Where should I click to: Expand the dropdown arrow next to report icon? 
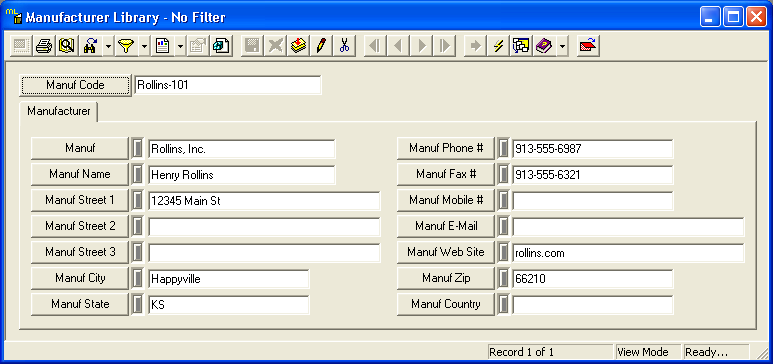click(x=180, y=46)
